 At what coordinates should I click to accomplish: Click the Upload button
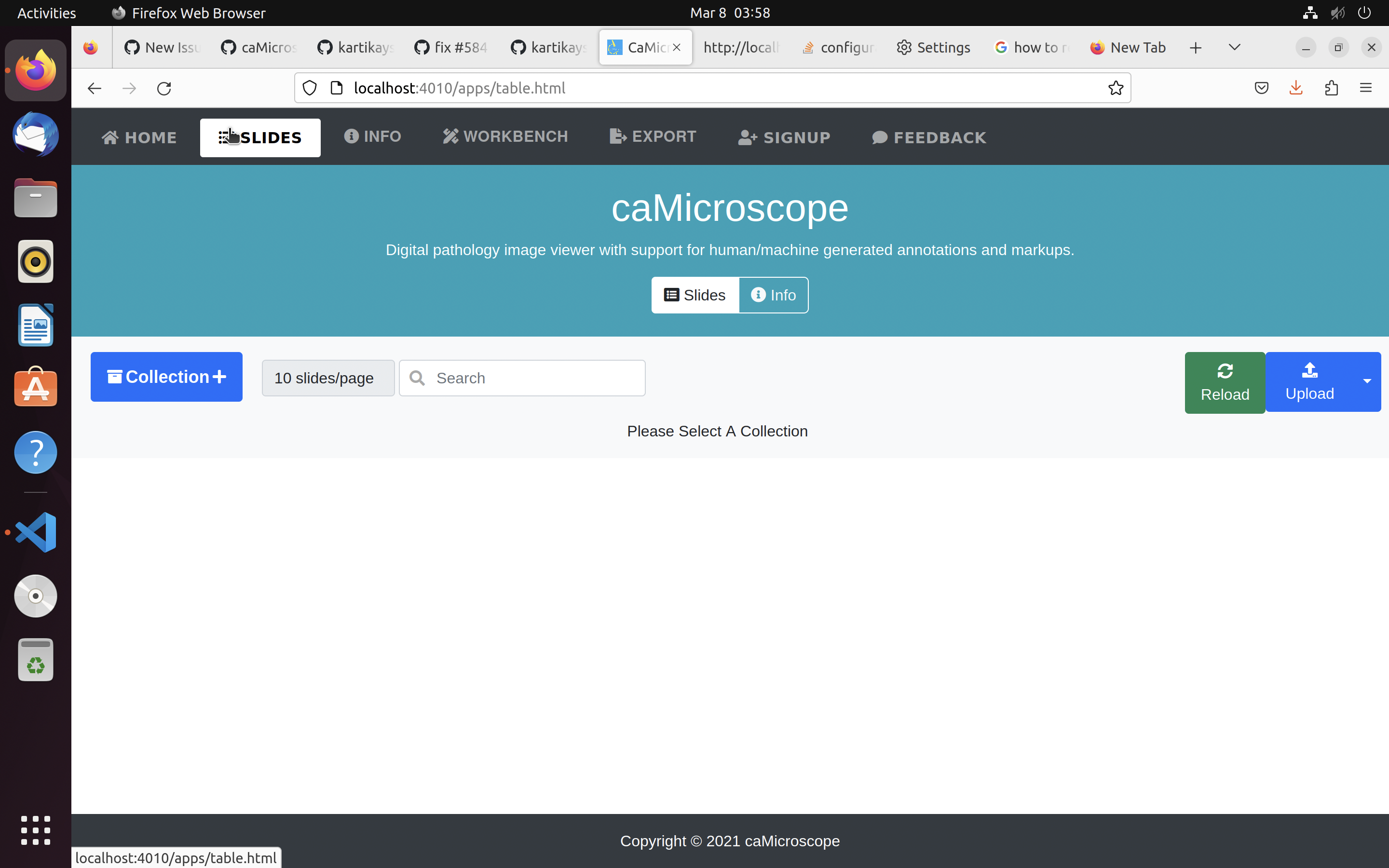point(1310,382)
